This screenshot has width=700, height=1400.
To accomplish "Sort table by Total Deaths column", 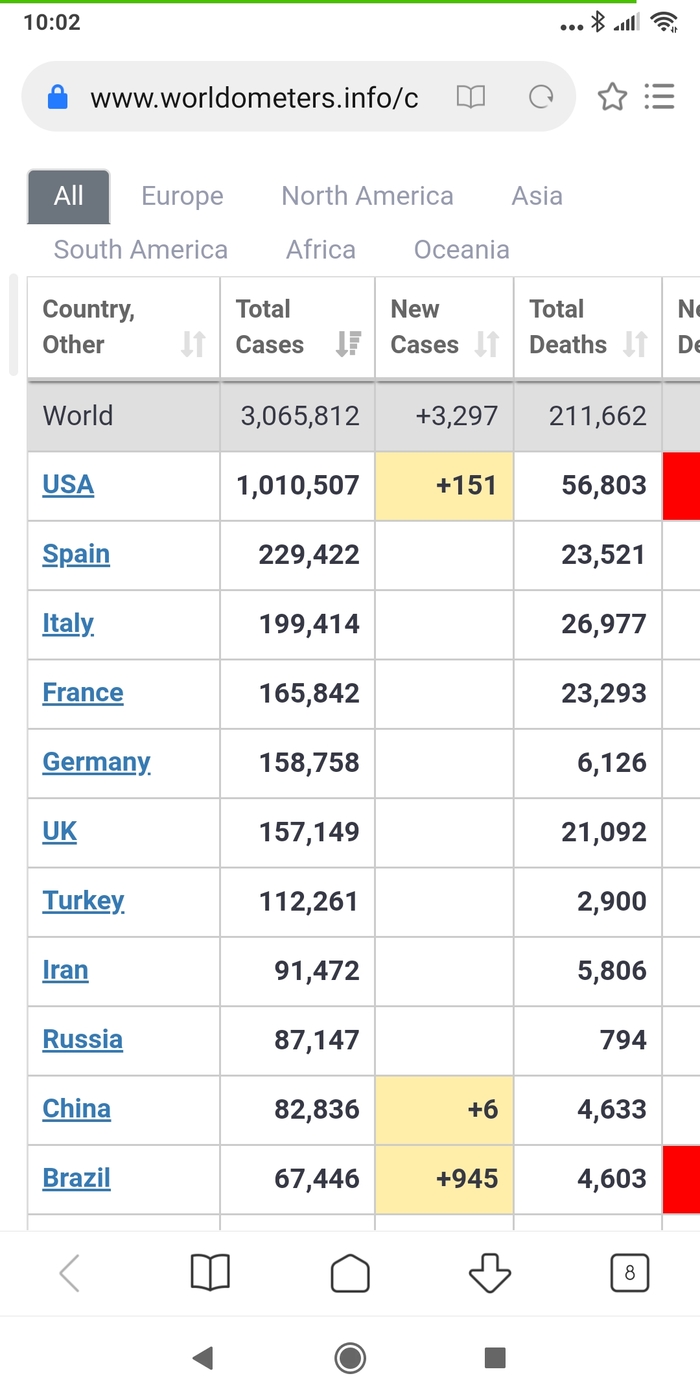I will (588, 328).
